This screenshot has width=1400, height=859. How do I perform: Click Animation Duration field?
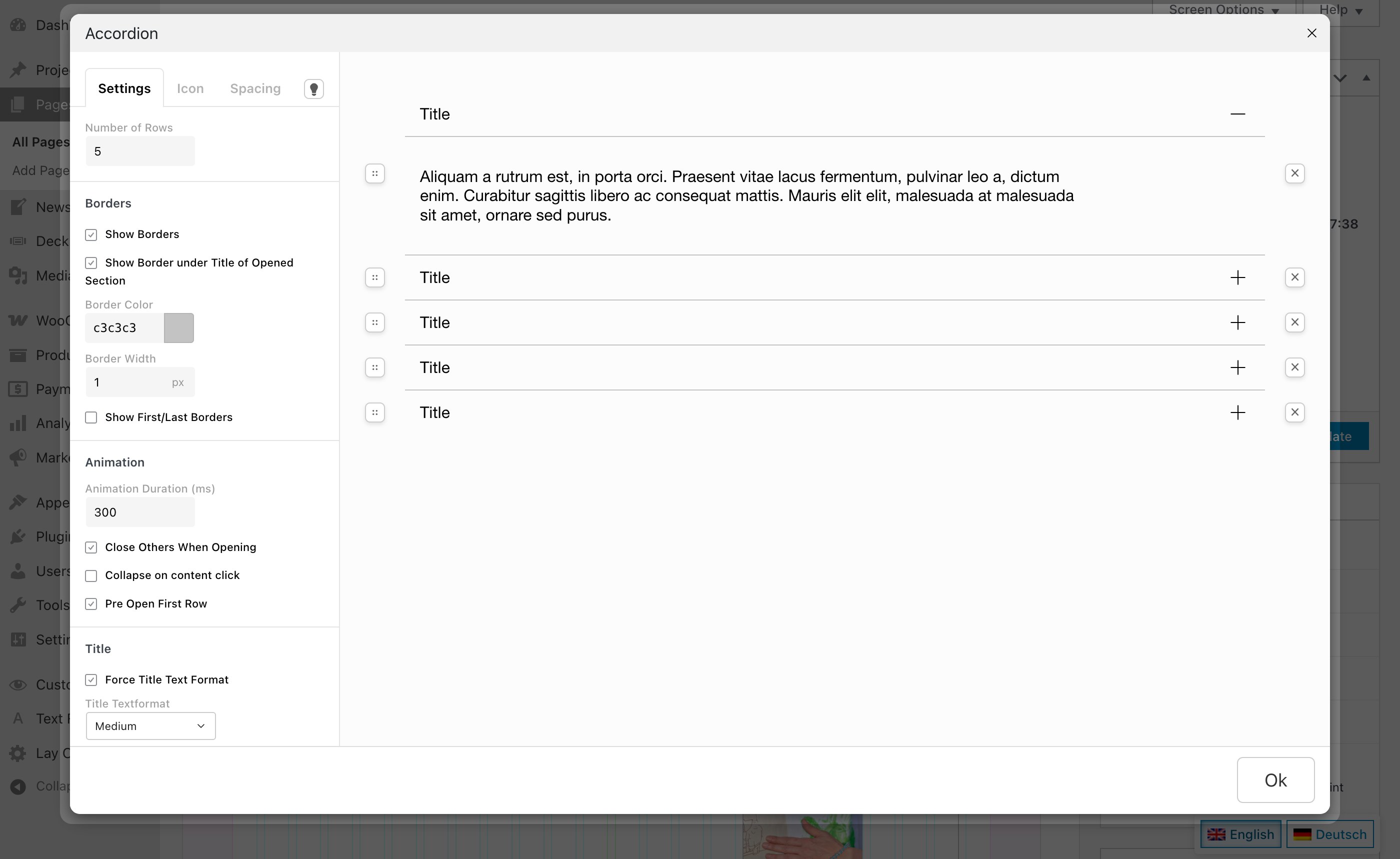[x=140, y=512]
